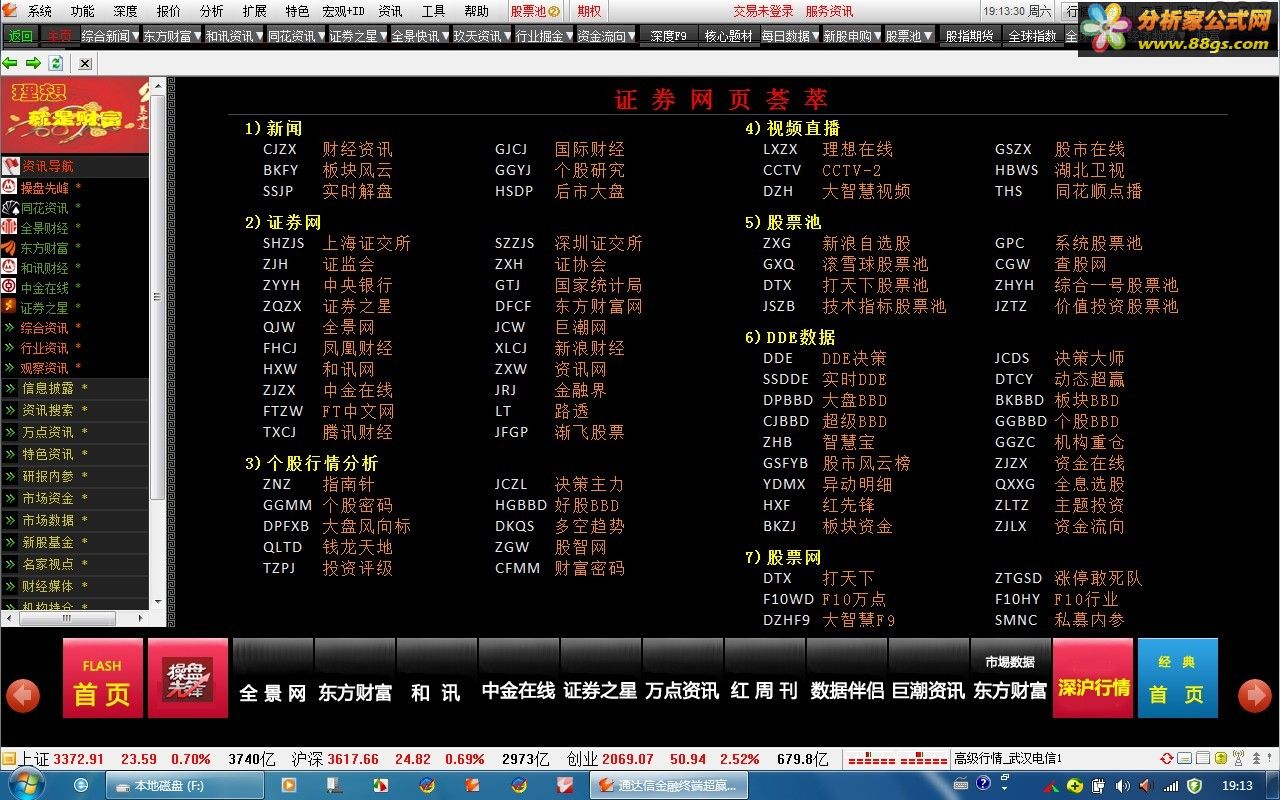Open 同花资讯 dropdown in toolbar
1280x800 pixels.
[295, 36]
